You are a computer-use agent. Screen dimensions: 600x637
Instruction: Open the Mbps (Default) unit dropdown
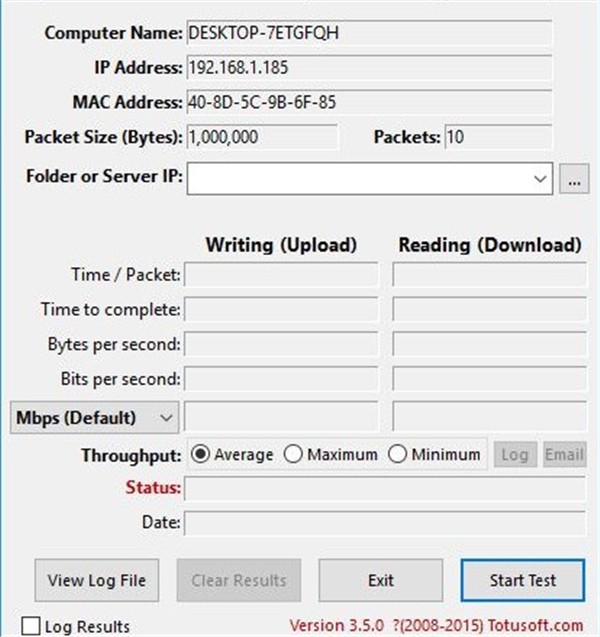(94, 418)
